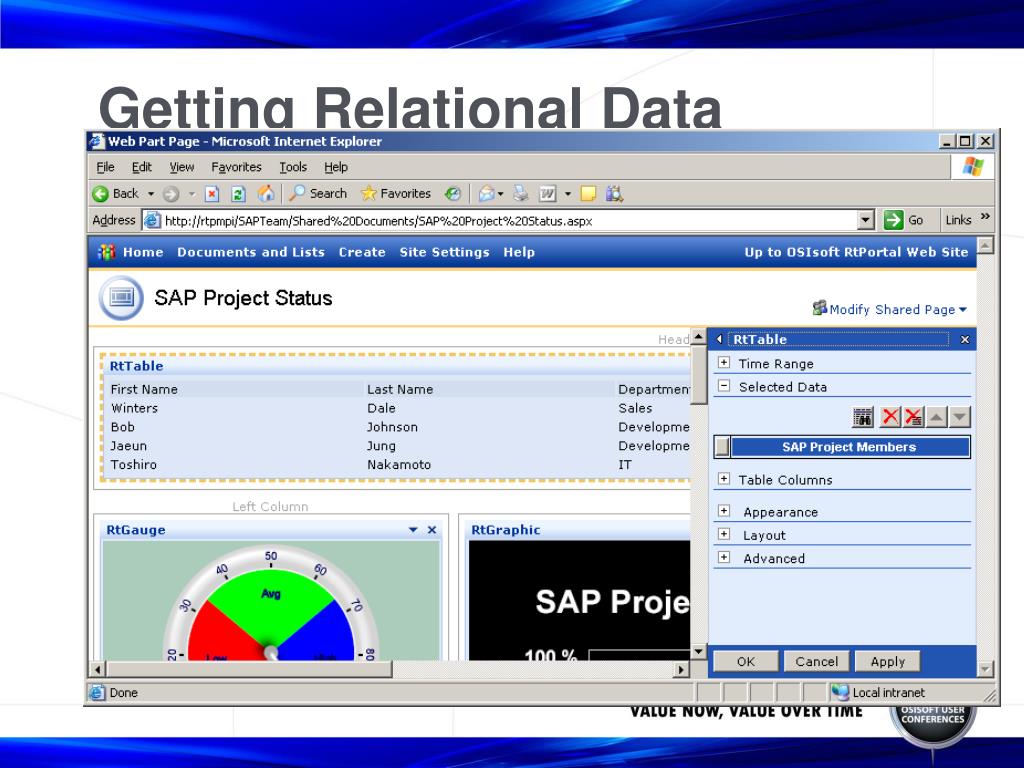Open the File menu

[105, 167]
